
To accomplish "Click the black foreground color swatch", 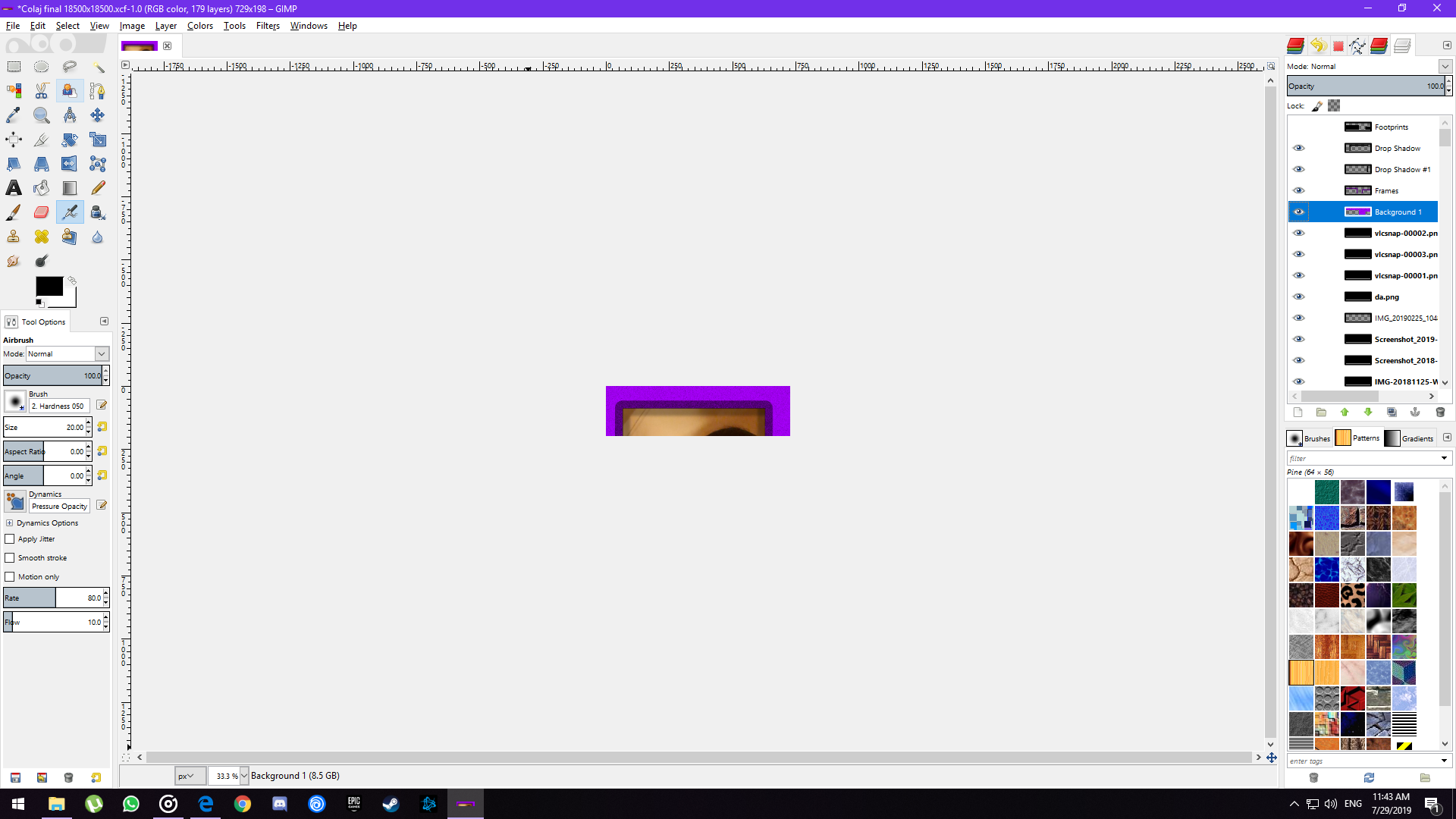I will pyautogui.click(x=49, y=286).
